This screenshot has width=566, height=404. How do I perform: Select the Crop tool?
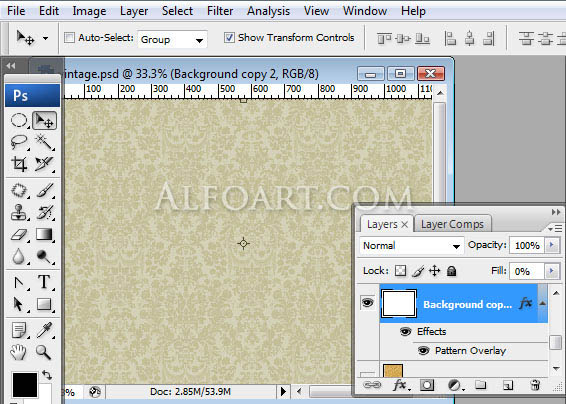coord(19,164)
